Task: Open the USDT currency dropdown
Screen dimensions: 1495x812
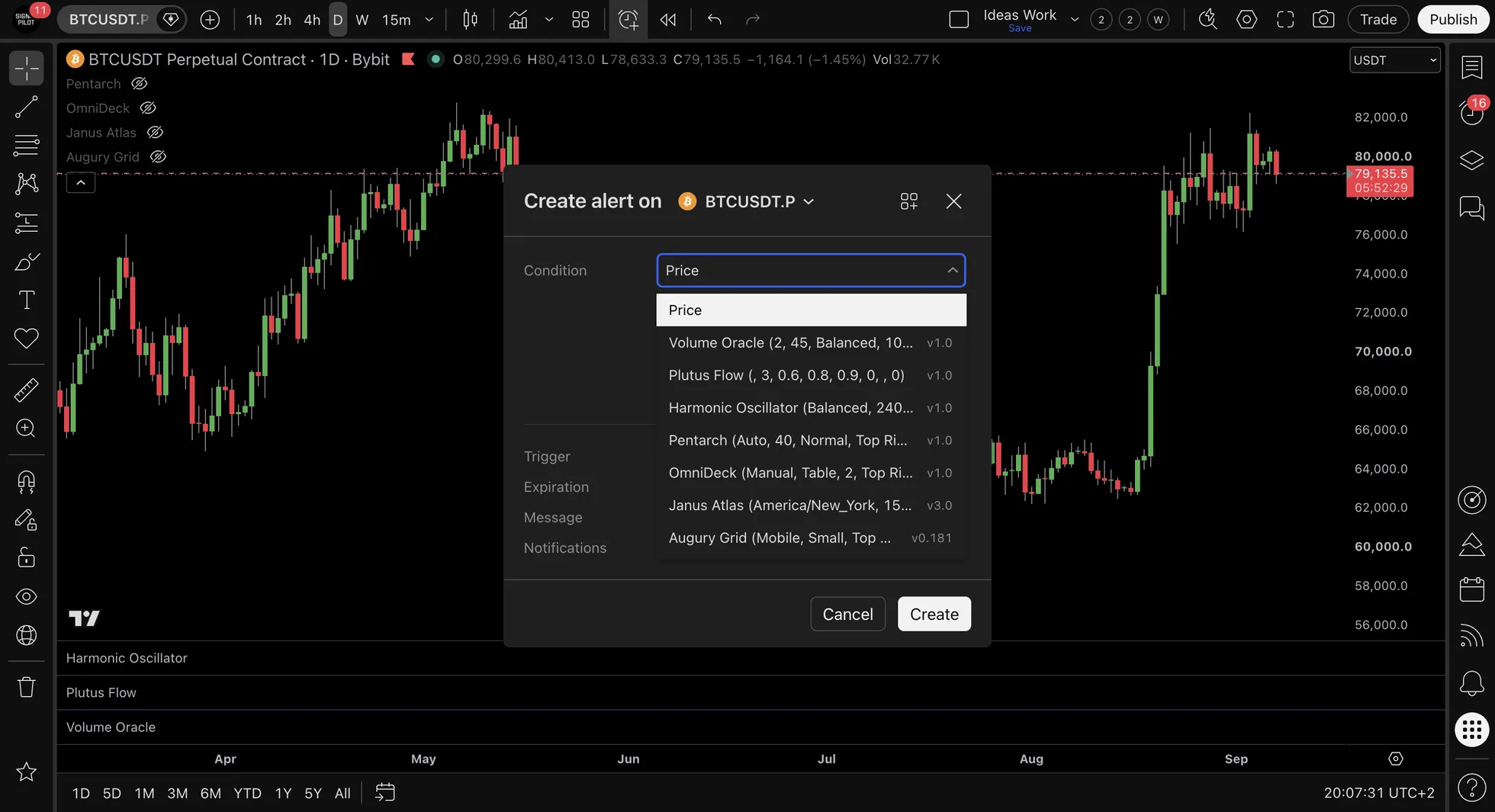Action: (x=1394, y=60)
